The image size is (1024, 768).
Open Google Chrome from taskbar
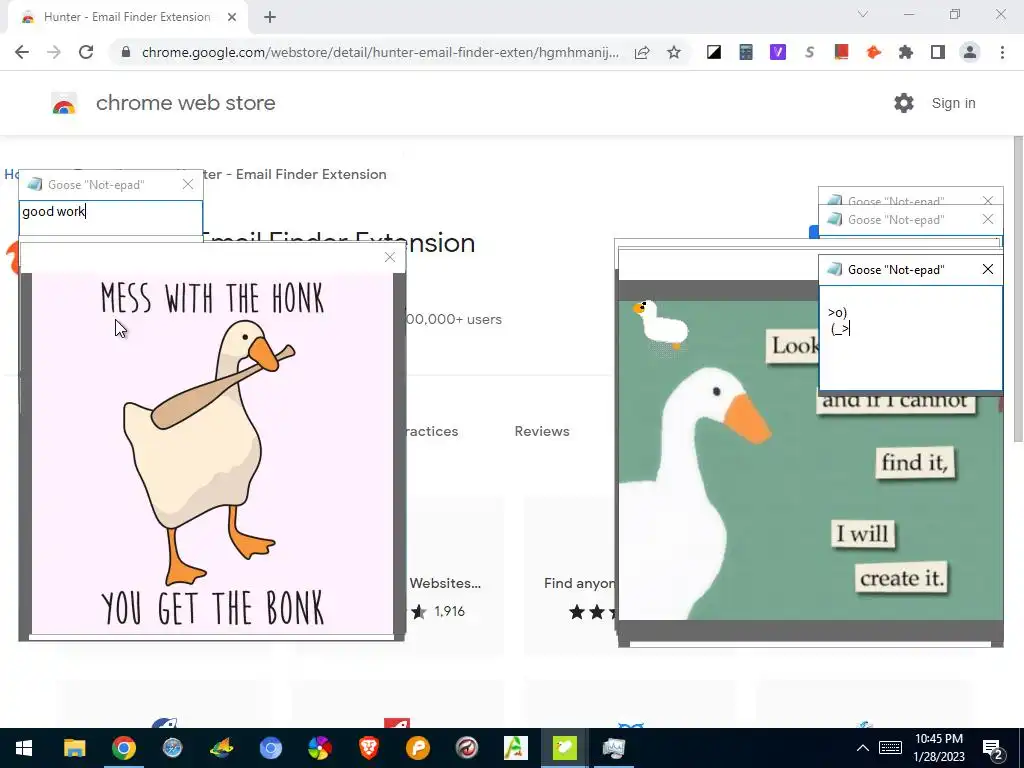pos(123,748)
